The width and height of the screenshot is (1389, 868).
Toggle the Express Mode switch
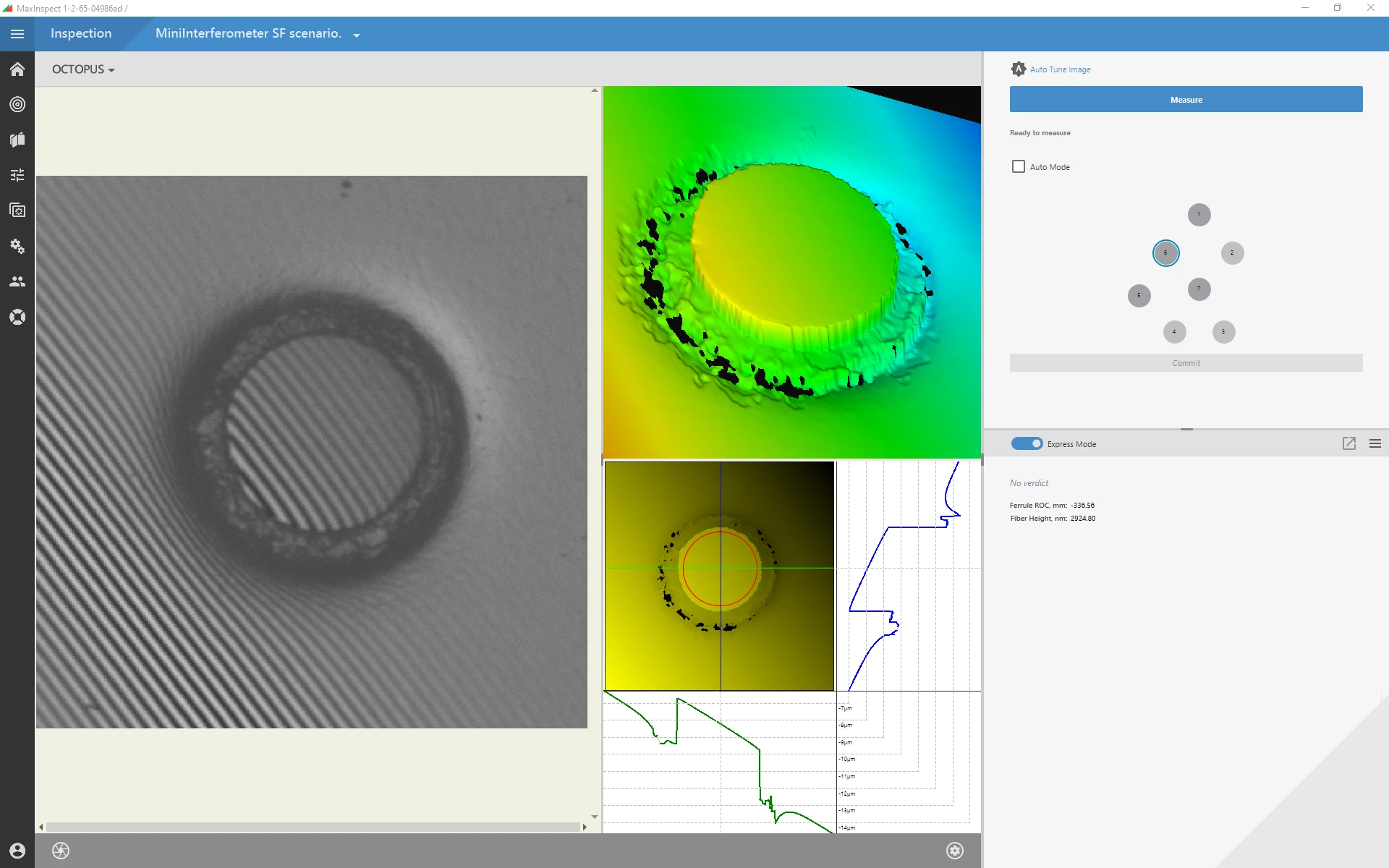1027,444
